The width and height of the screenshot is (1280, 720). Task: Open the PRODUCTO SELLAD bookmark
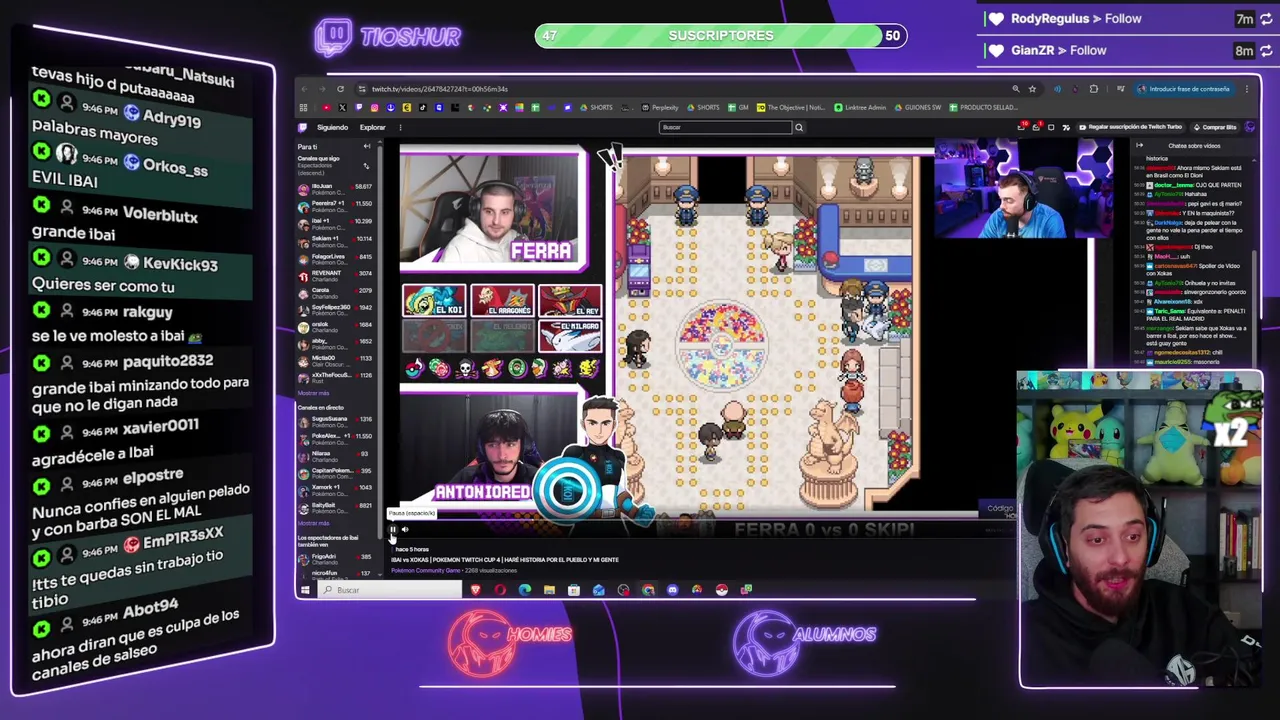click(x=984, y=107)
